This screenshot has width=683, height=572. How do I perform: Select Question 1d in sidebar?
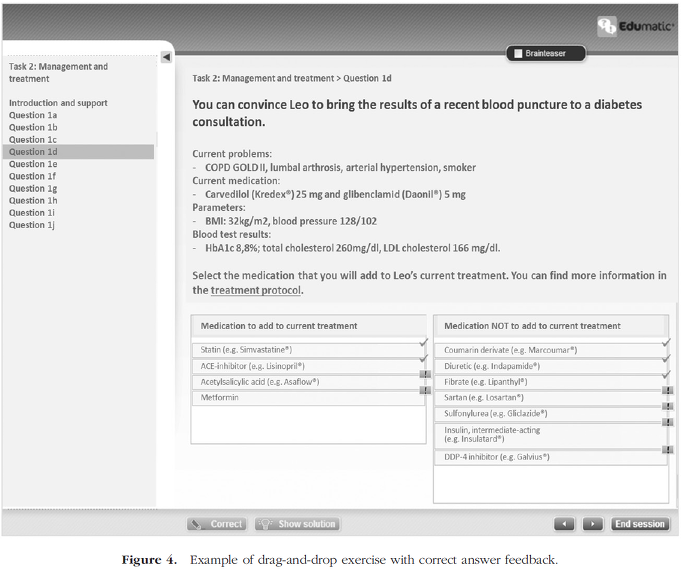pyautogui.click(x=78, y=152)
